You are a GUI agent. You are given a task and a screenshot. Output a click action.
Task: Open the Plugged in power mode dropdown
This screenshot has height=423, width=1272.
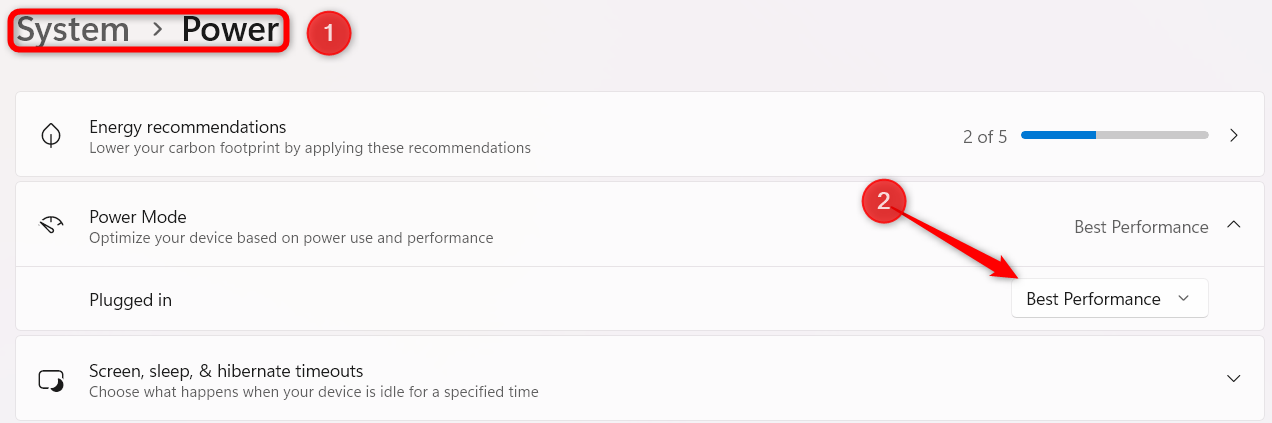tap(1109, 299)
